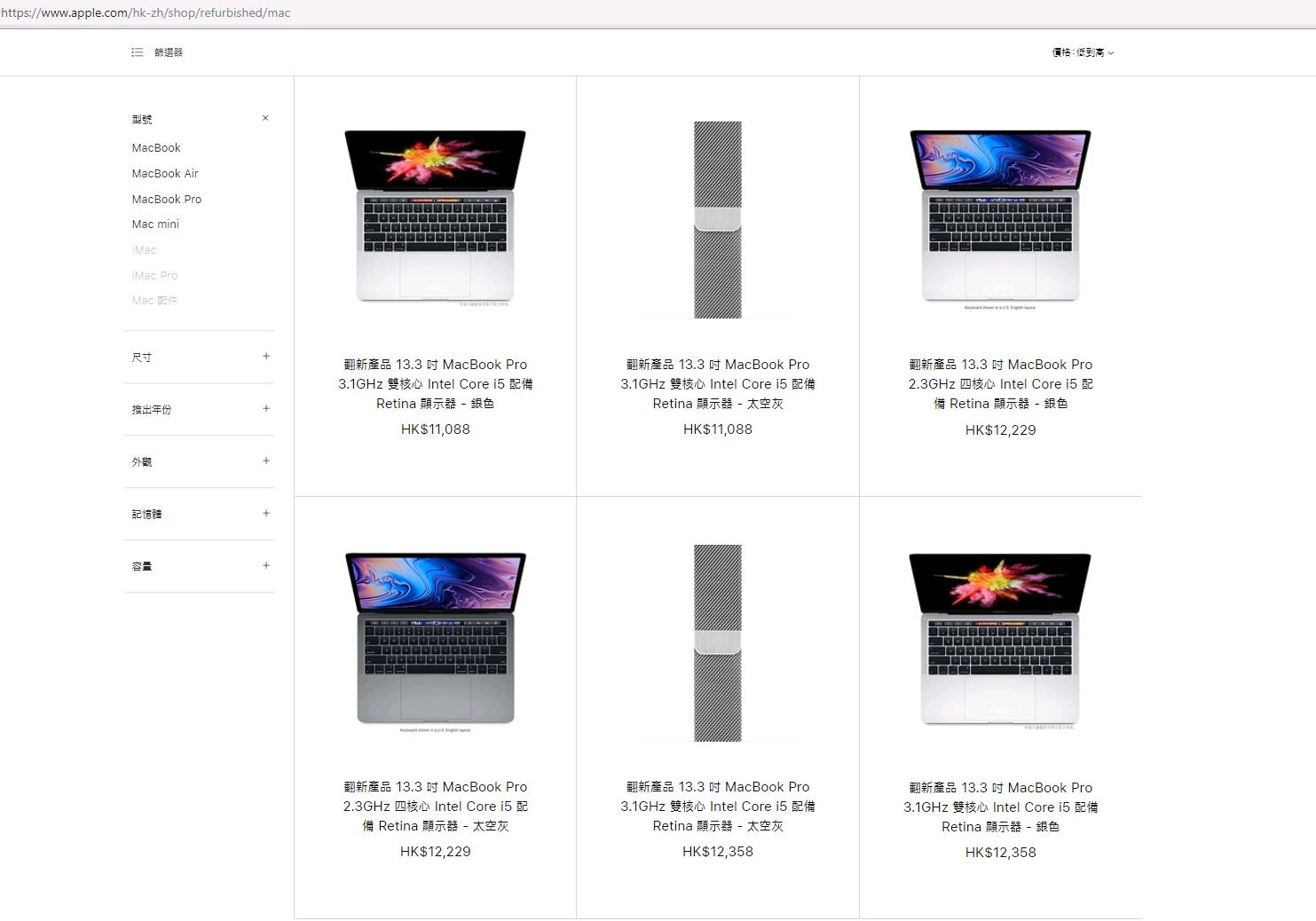Image resolution: width=1316 pixels, height=921 pixels.
Task: Click the filter list icon beside 篩選器
Action: pos(137,52)
